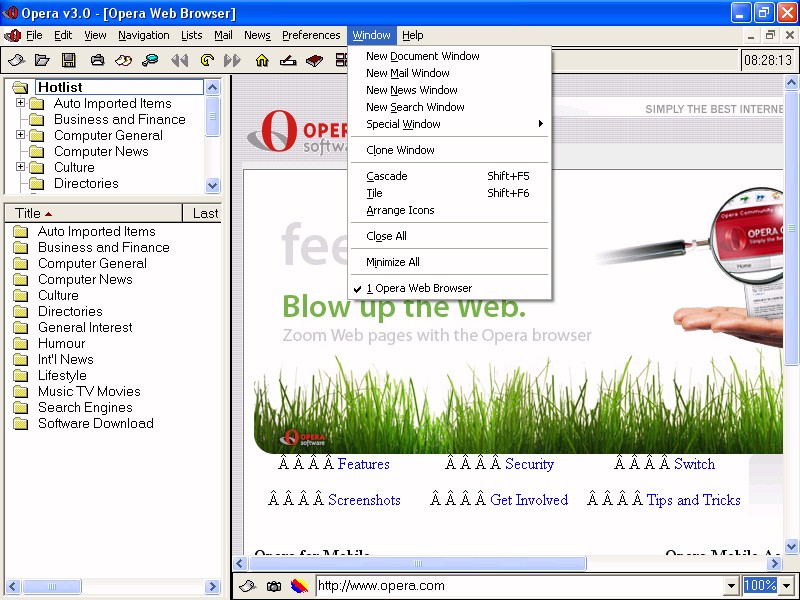Choose Minimize All in the Window menu

[x=450, y=262]
